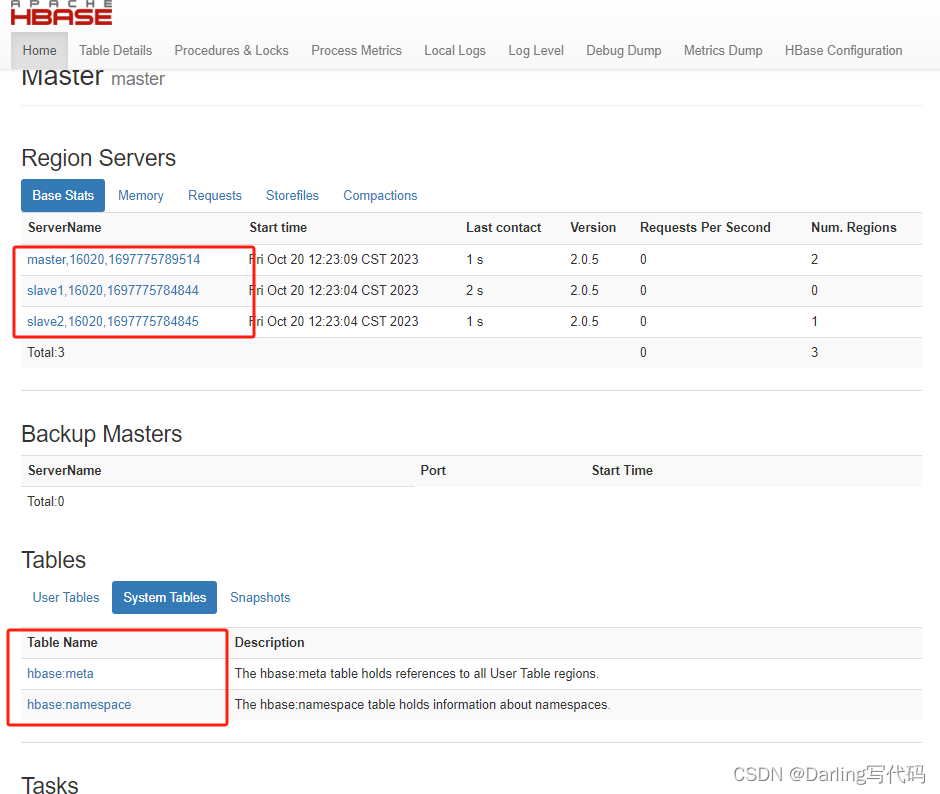Viewport: 940px width, 794px height.
Task: View the Compactions tab
Action: 380,195
